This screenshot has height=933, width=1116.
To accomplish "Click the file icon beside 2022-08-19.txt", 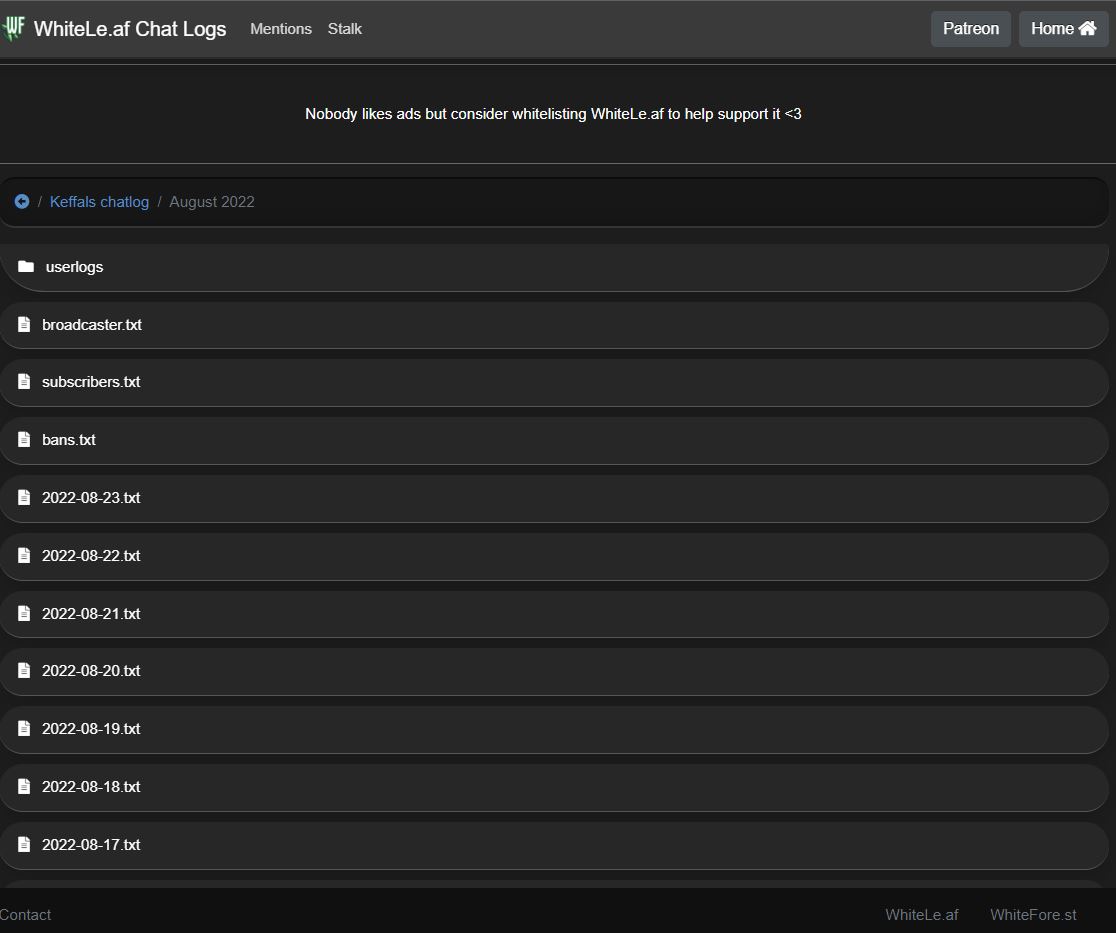I will tap(24, 729).
